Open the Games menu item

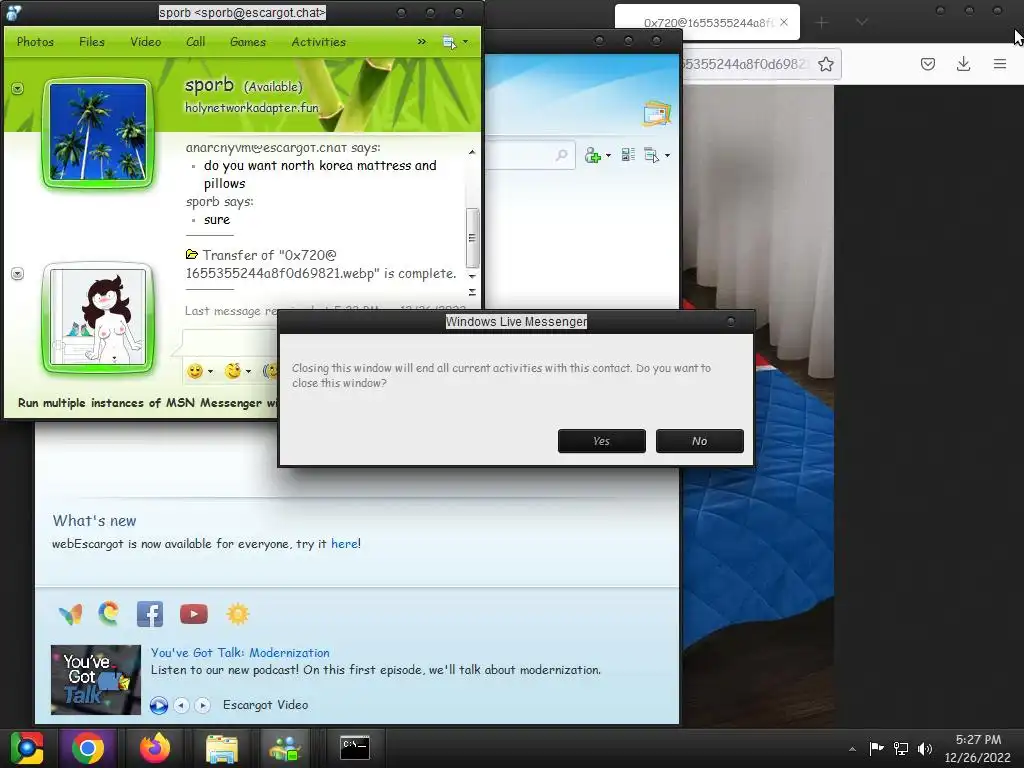point(248,42)
